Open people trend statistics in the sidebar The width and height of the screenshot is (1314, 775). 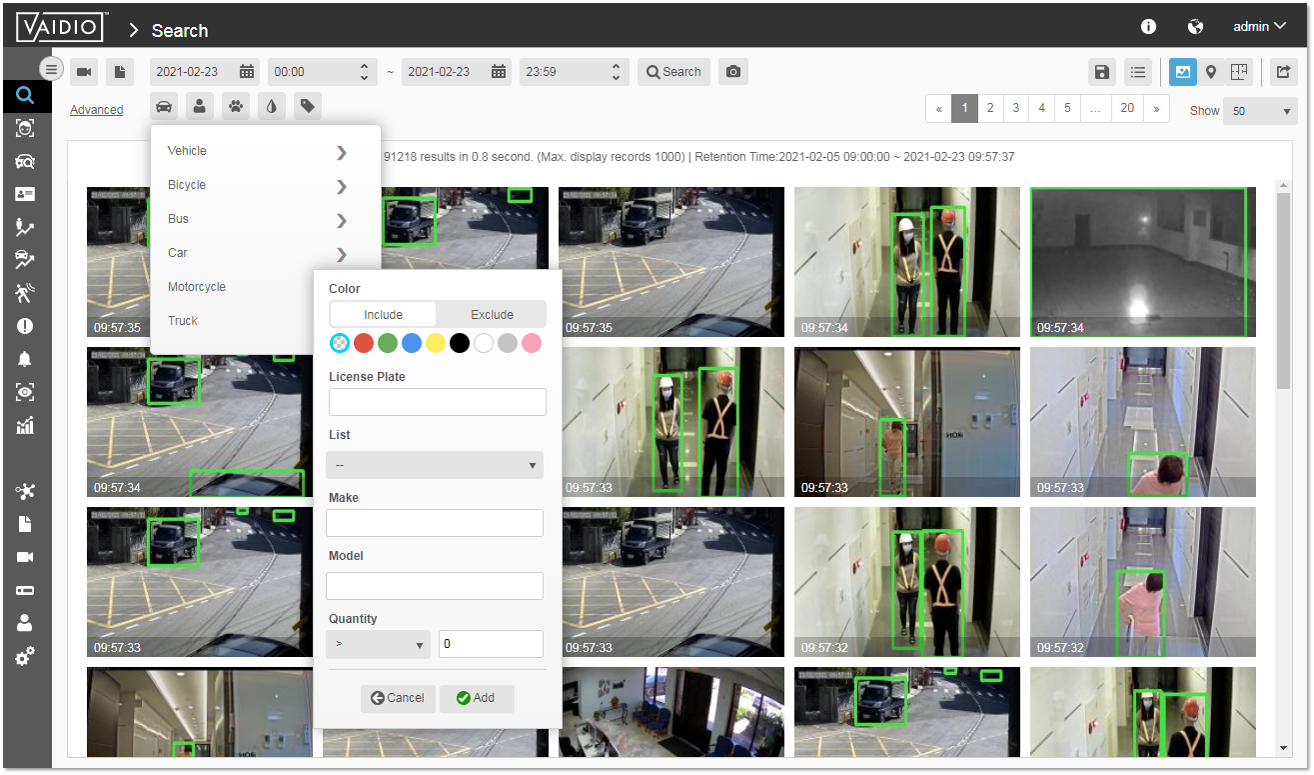point(25,227)
